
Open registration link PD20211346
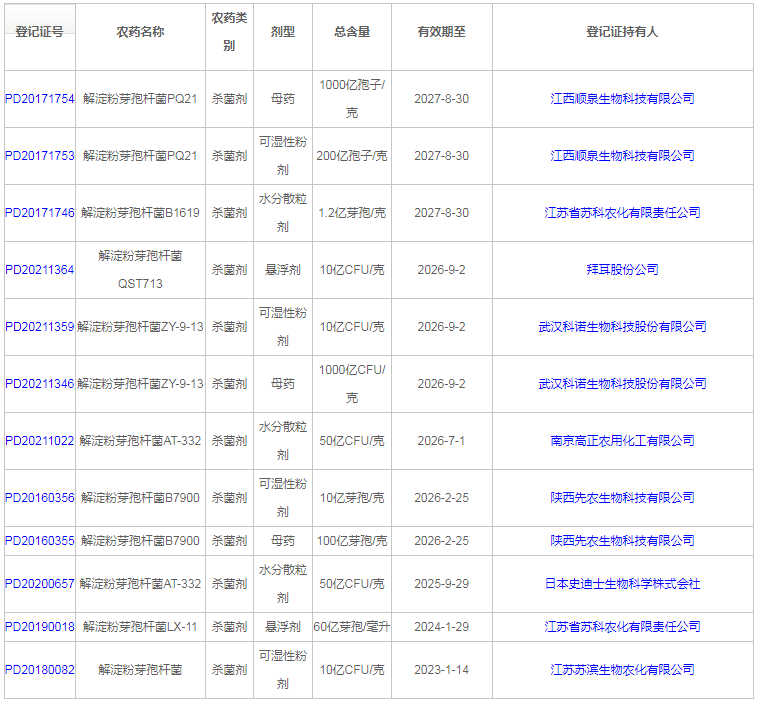coord(40,384)
